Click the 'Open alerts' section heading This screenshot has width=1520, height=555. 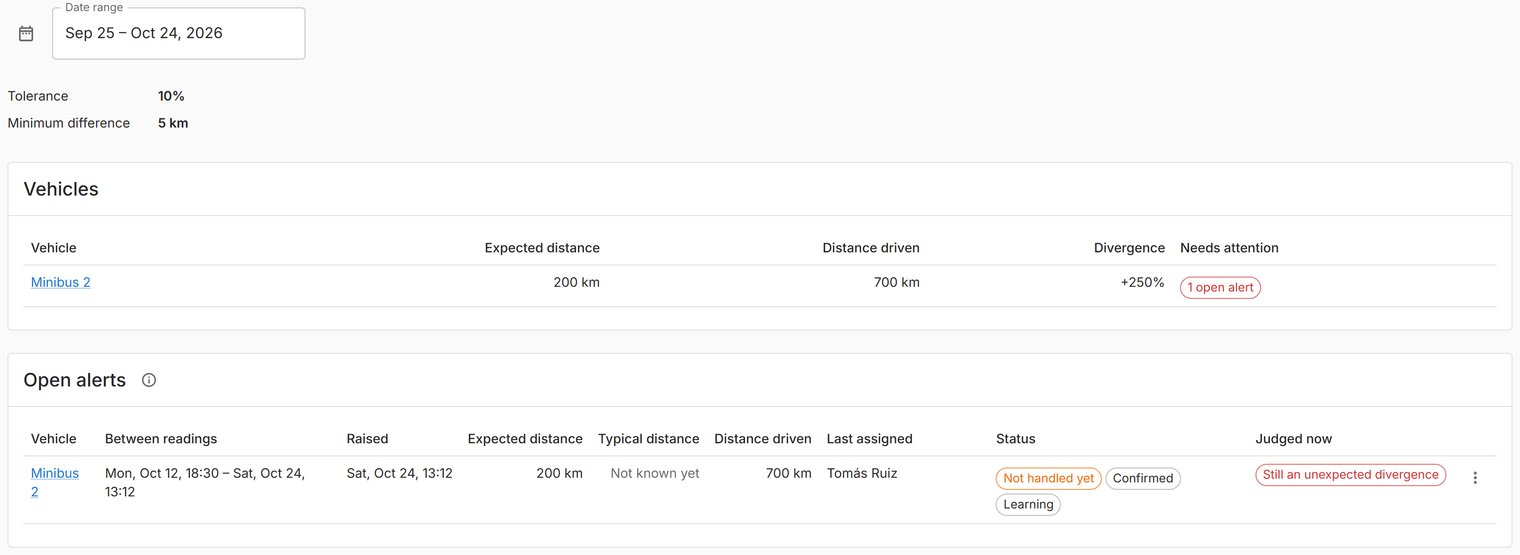pyautogui.click(x=75, y=380)
